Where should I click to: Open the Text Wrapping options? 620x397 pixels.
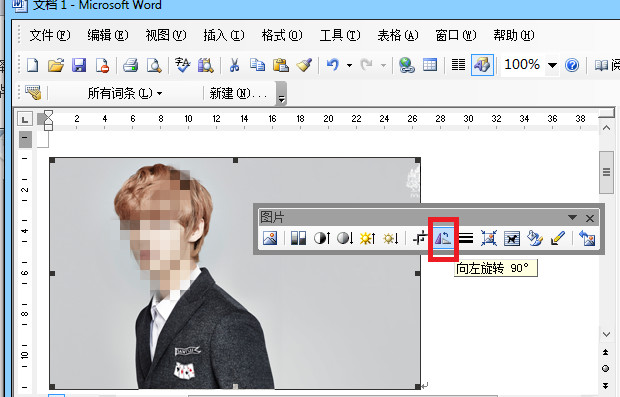click(x=512, y=238)
